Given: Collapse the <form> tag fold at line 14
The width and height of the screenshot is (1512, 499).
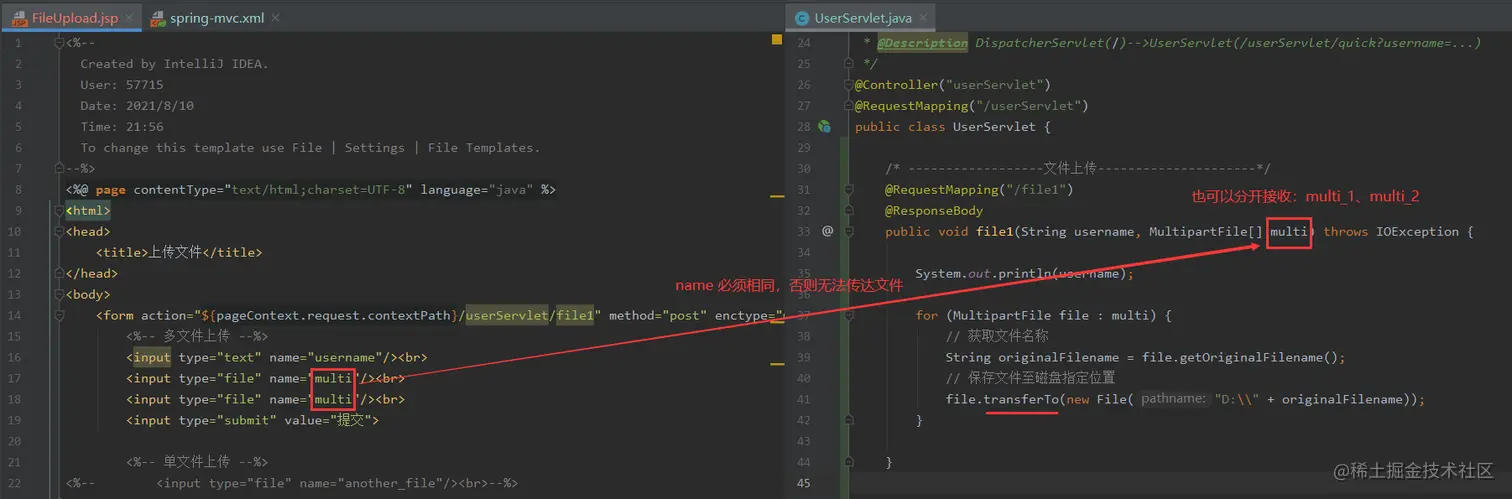Looking at the screenshot, I should 62,315.
